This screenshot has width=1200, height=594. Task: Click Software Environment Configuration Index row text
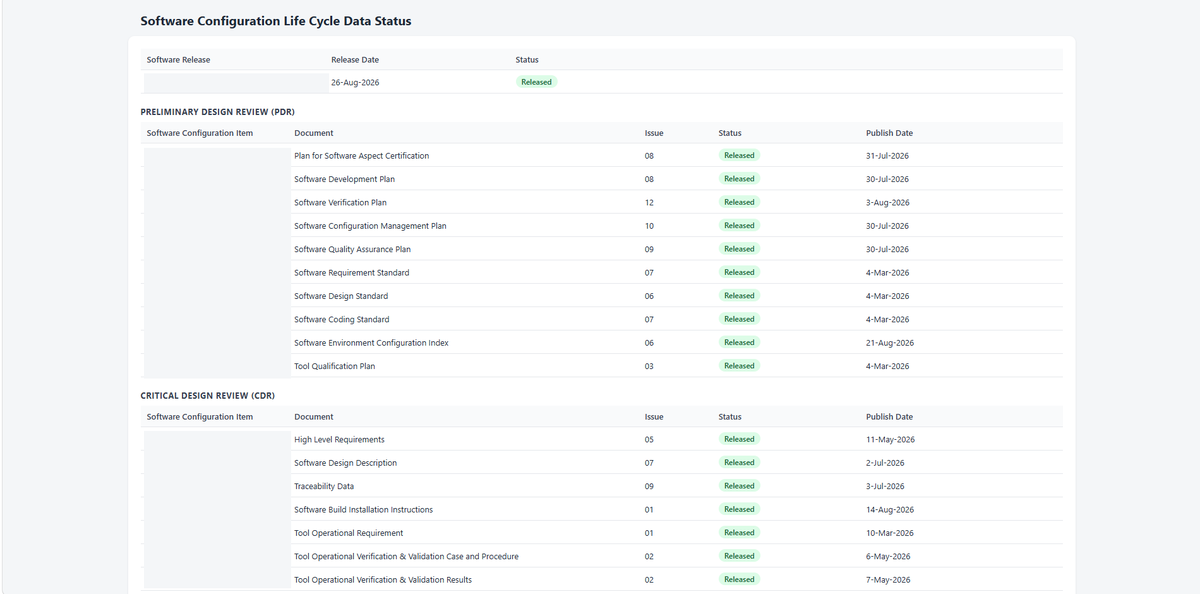pyautogui.click(x=371, y=342)
